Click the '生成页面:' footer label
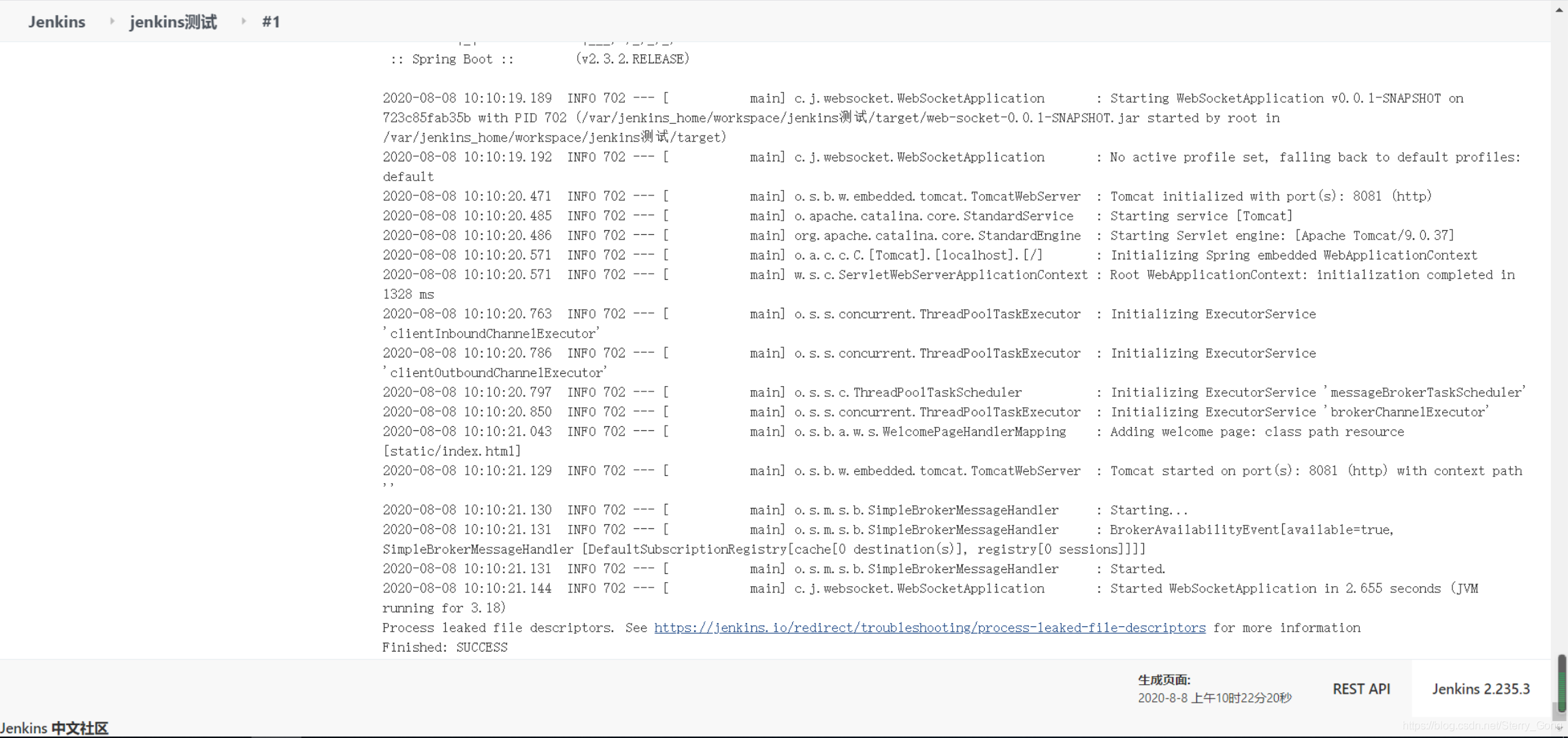Screen dimensions: 1568x738 [x=1164, y=679]
